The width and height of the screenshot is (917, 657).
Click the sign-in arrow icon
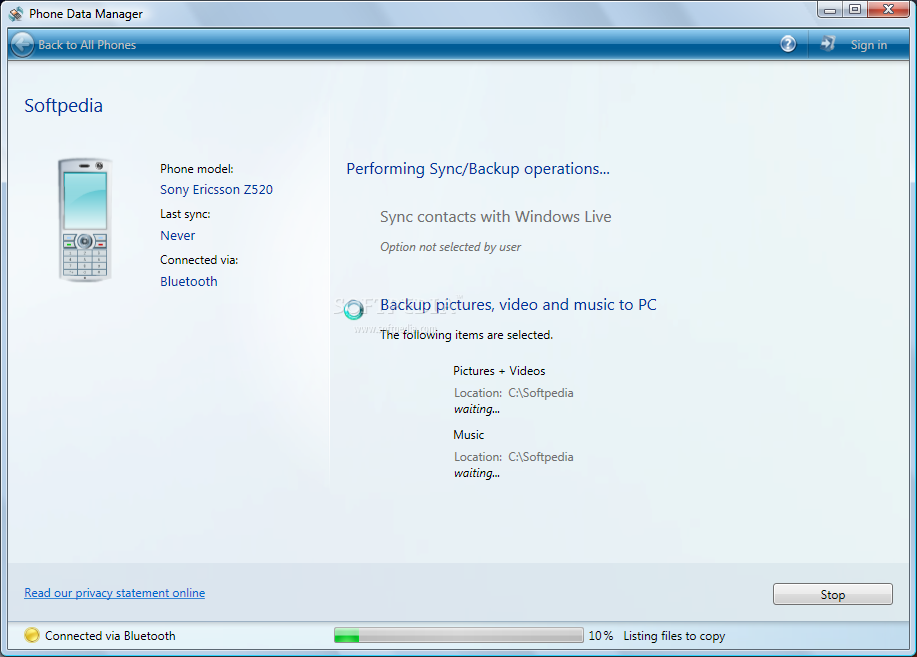[828, 44]
